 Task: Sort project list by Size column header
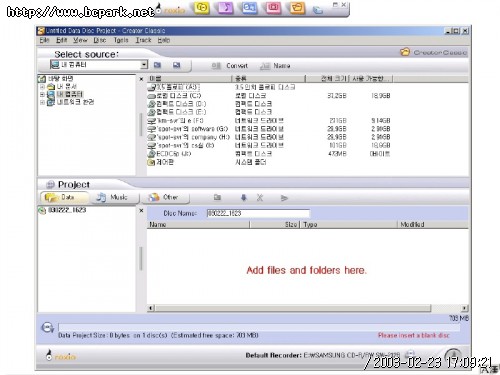click(x=275, y=224)
